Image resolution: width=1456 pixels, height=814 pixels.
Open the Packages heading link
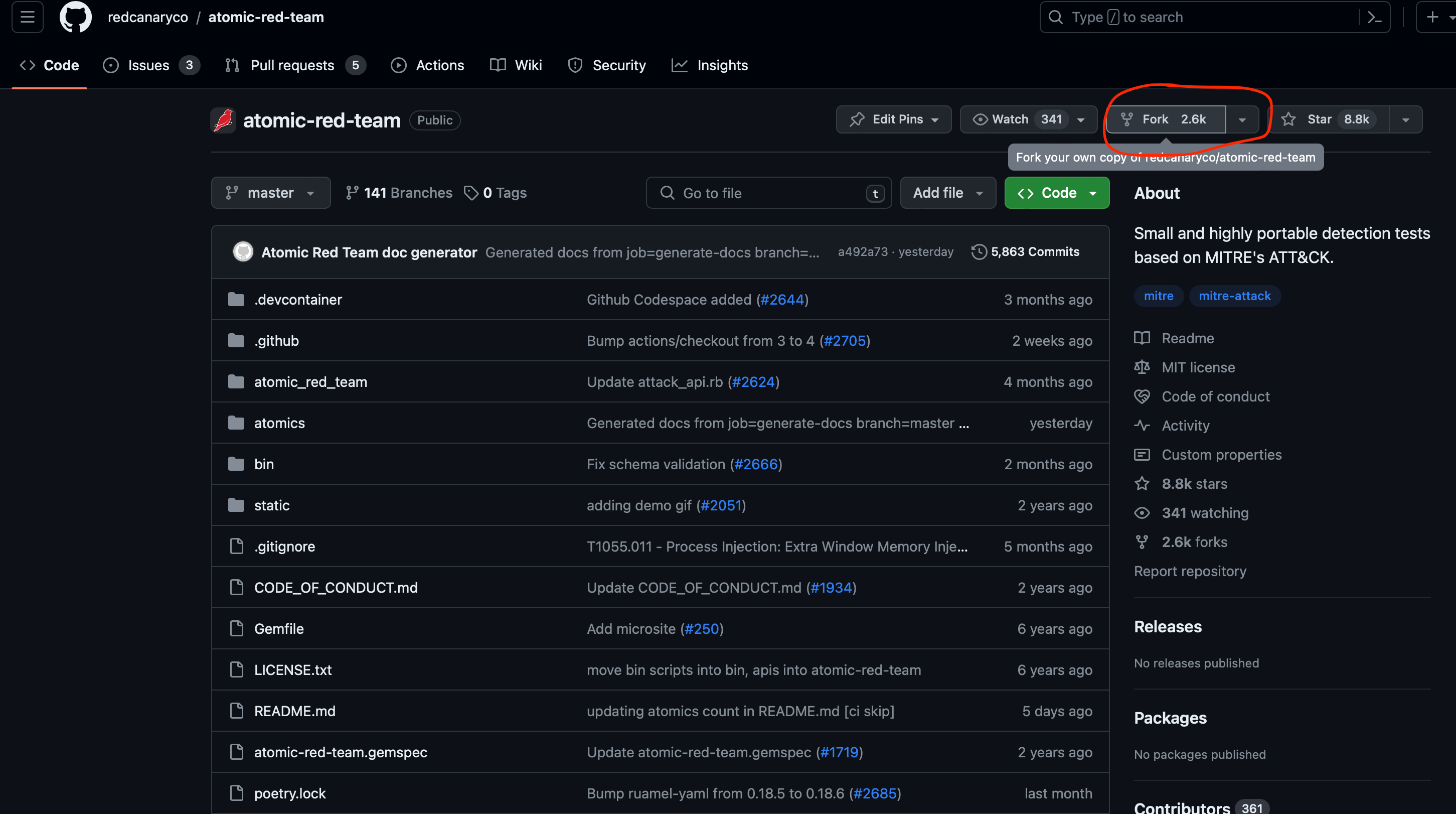[x=1170, y=718]
